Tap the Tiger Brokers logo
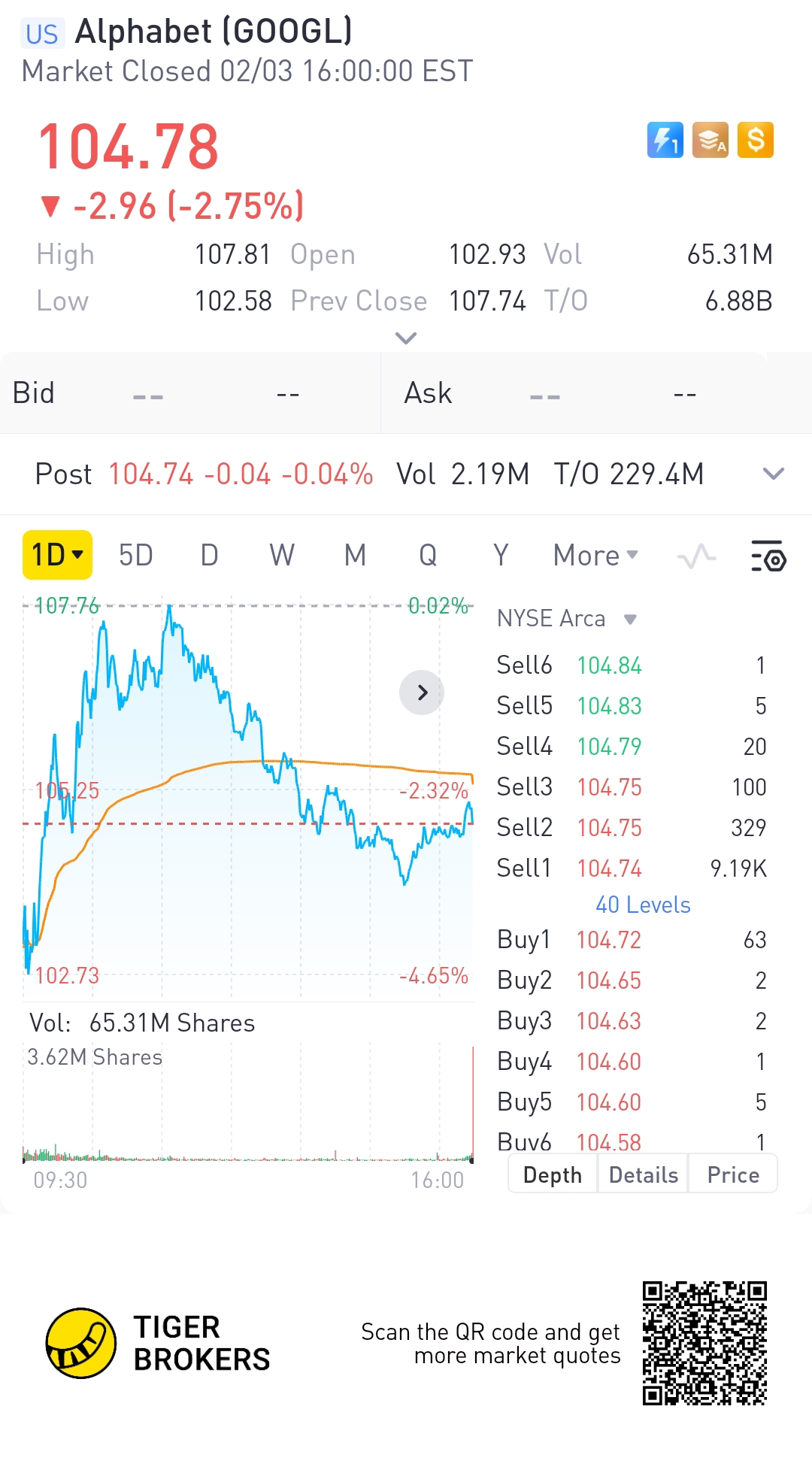The width and height of the screenshot is (812, 1473). coord(81,1343)
